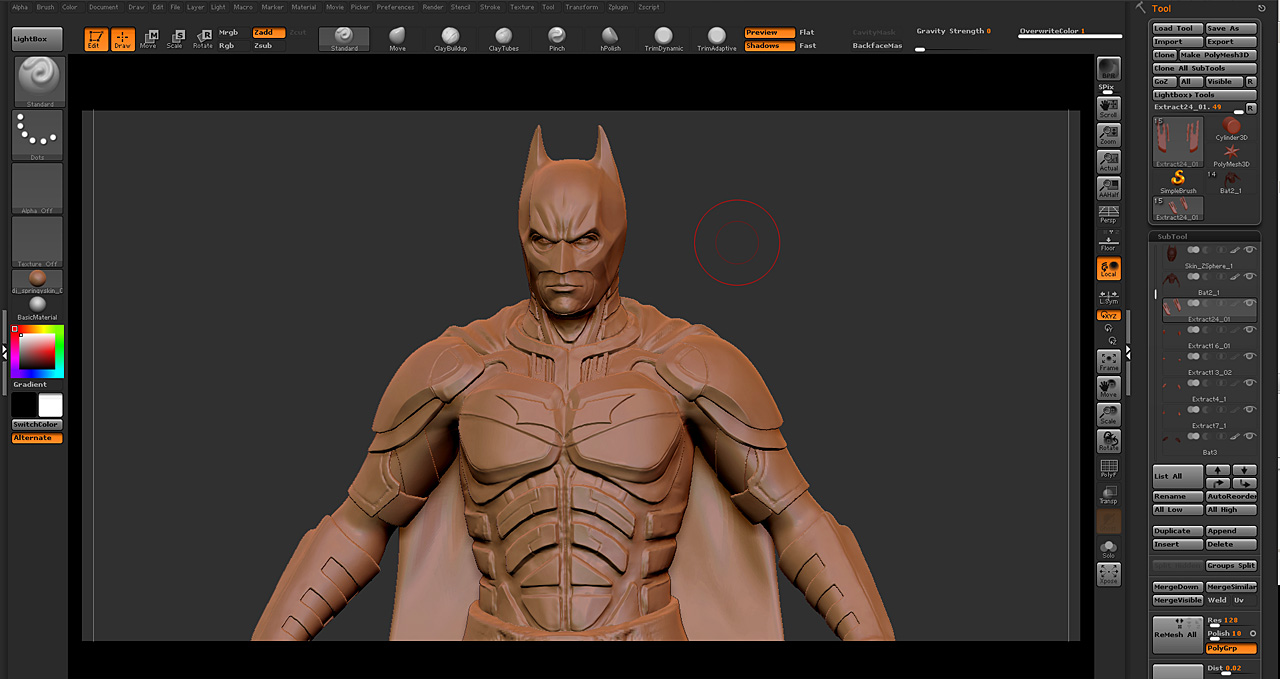Choose the Pinch brush

(557, 39)
